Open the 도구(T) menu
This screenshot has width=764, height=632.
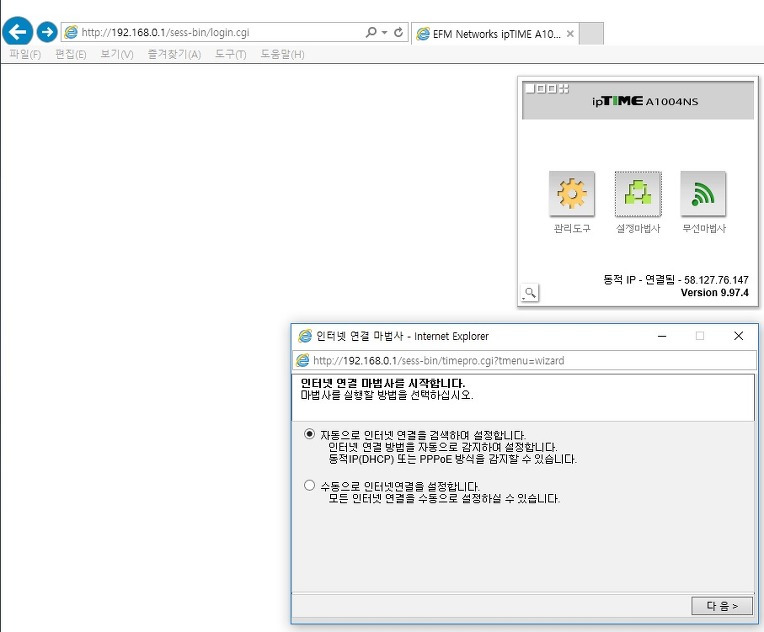(x=230, y=54)
